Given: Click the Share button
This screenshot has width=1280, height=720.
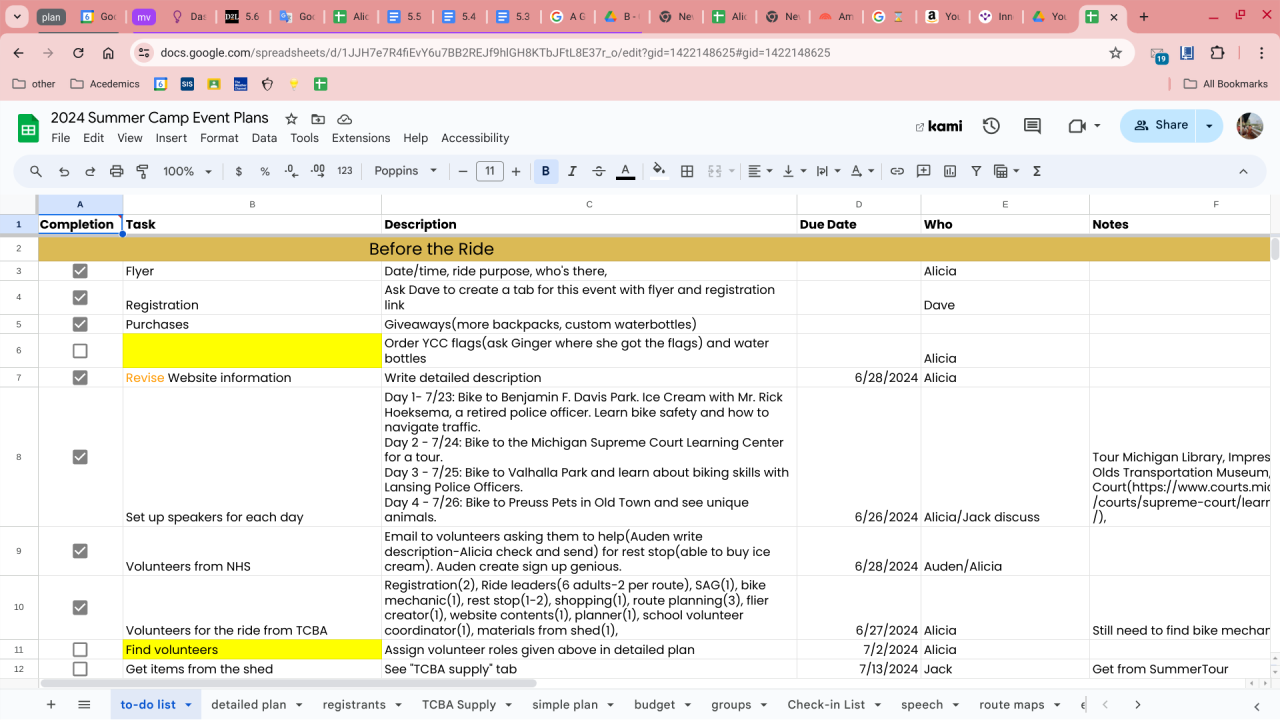Looking at the screenshot, I should coord(1160,126).
